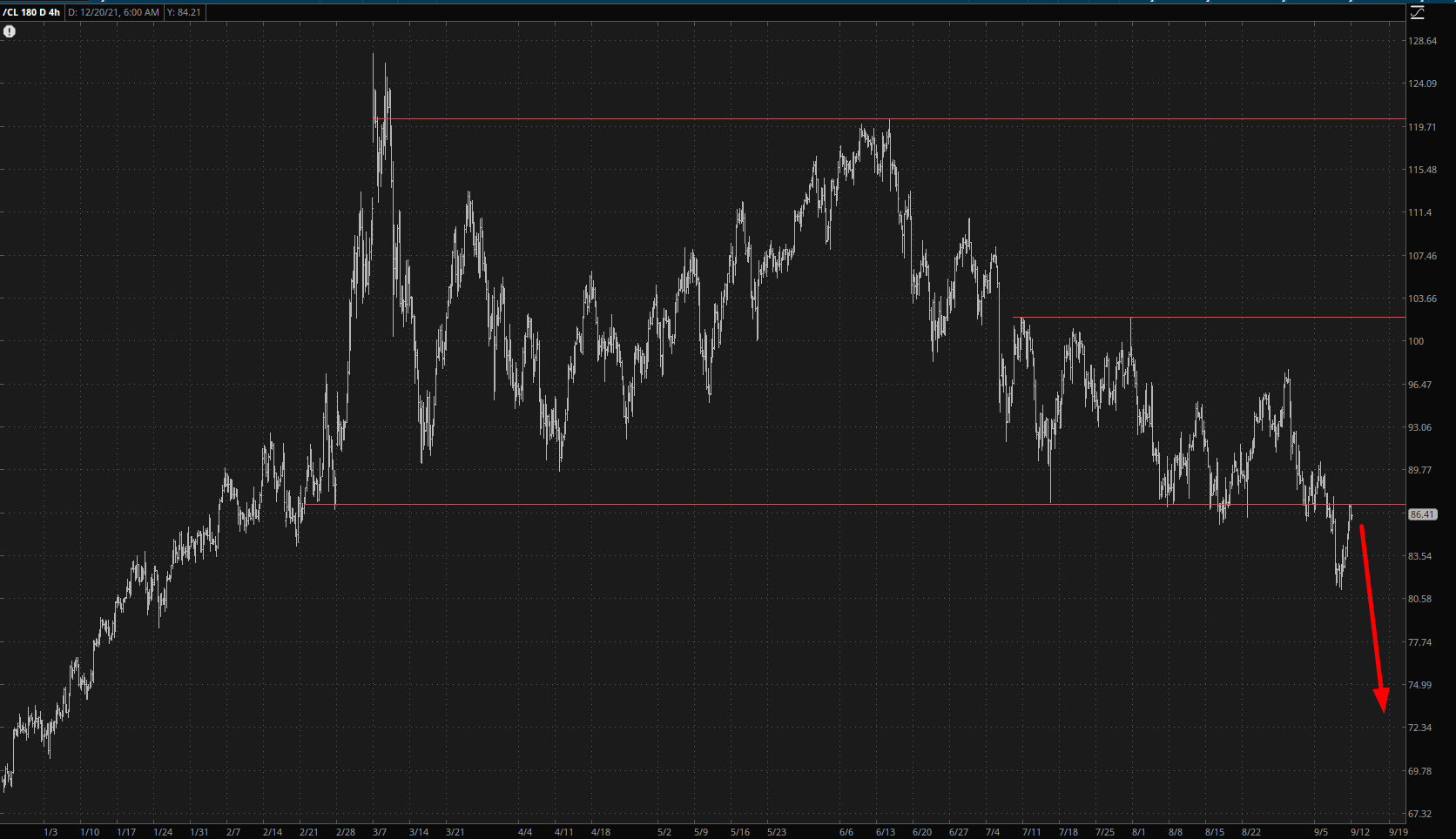Image resolution: width=1456 pixels, height=839 pixels.
Task: Click the 6/27 date on time axis
Action: pyautogui.click(x=959, y=832)
